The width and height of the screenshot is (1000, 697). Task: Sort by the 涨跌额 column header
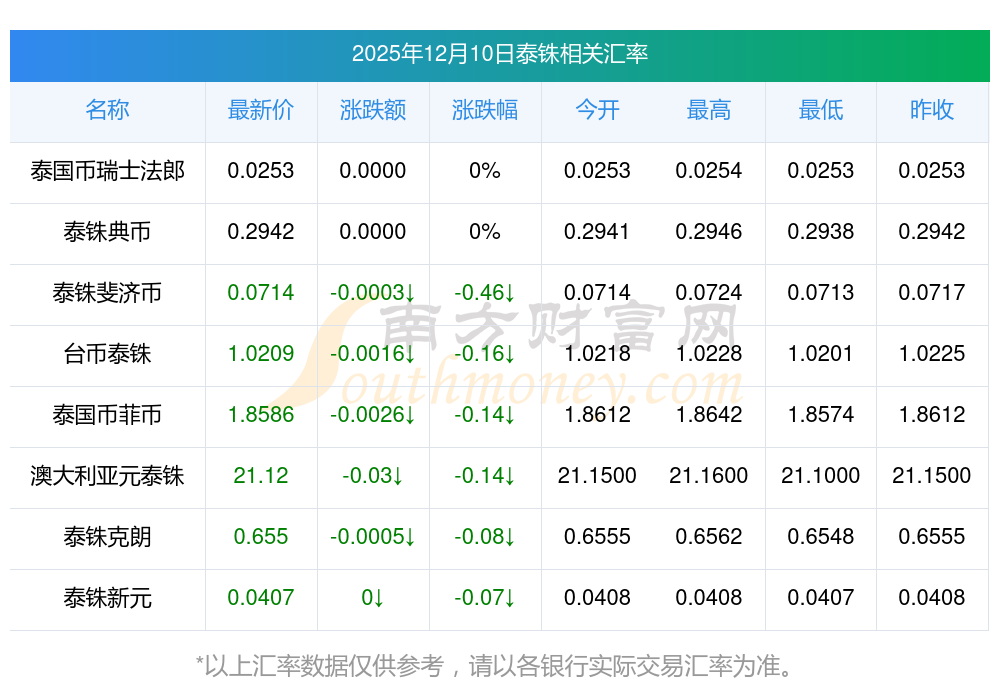[373, 111]
